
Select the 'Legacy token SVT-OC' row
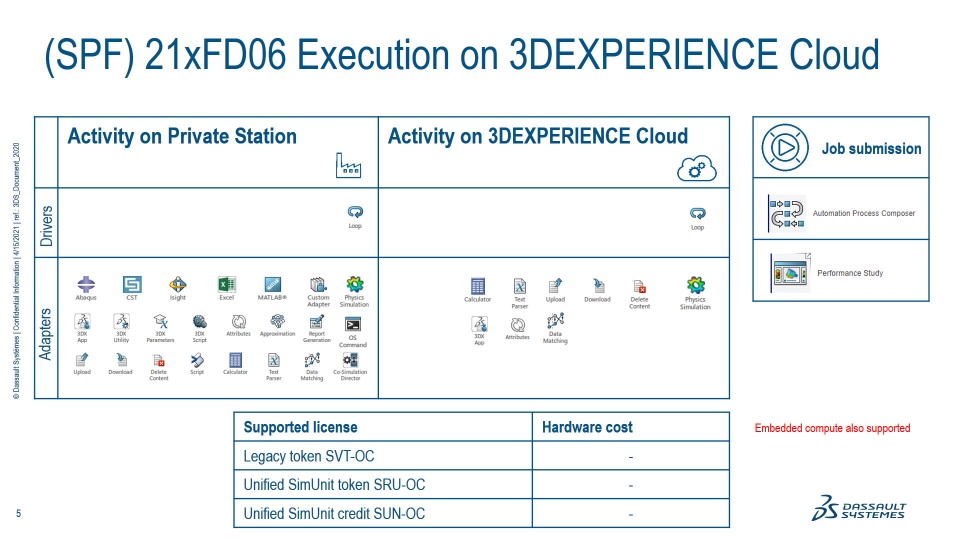pos(481,456)
